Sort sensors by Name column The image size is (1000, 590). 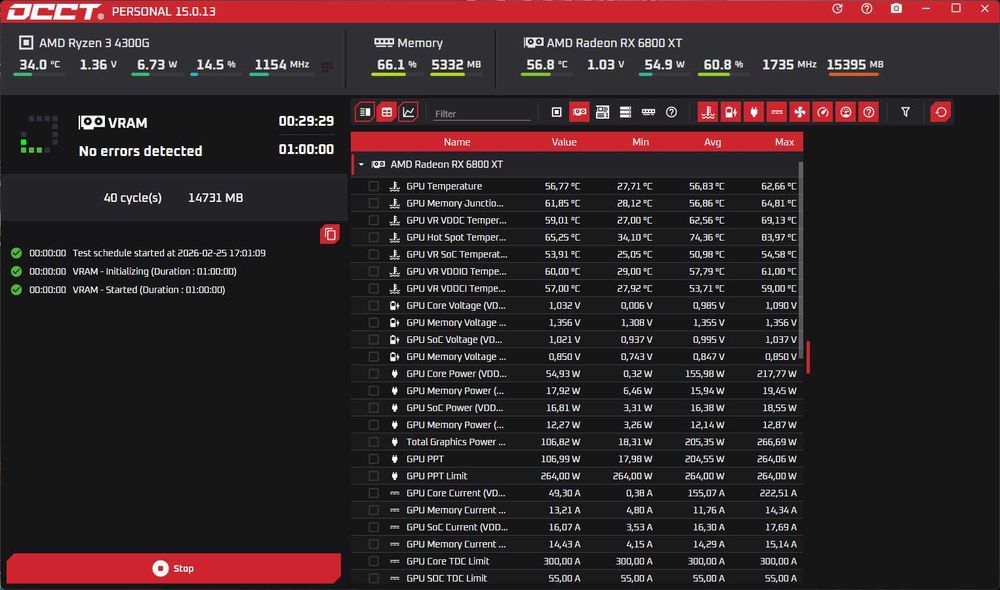click(x=457, y=142)
